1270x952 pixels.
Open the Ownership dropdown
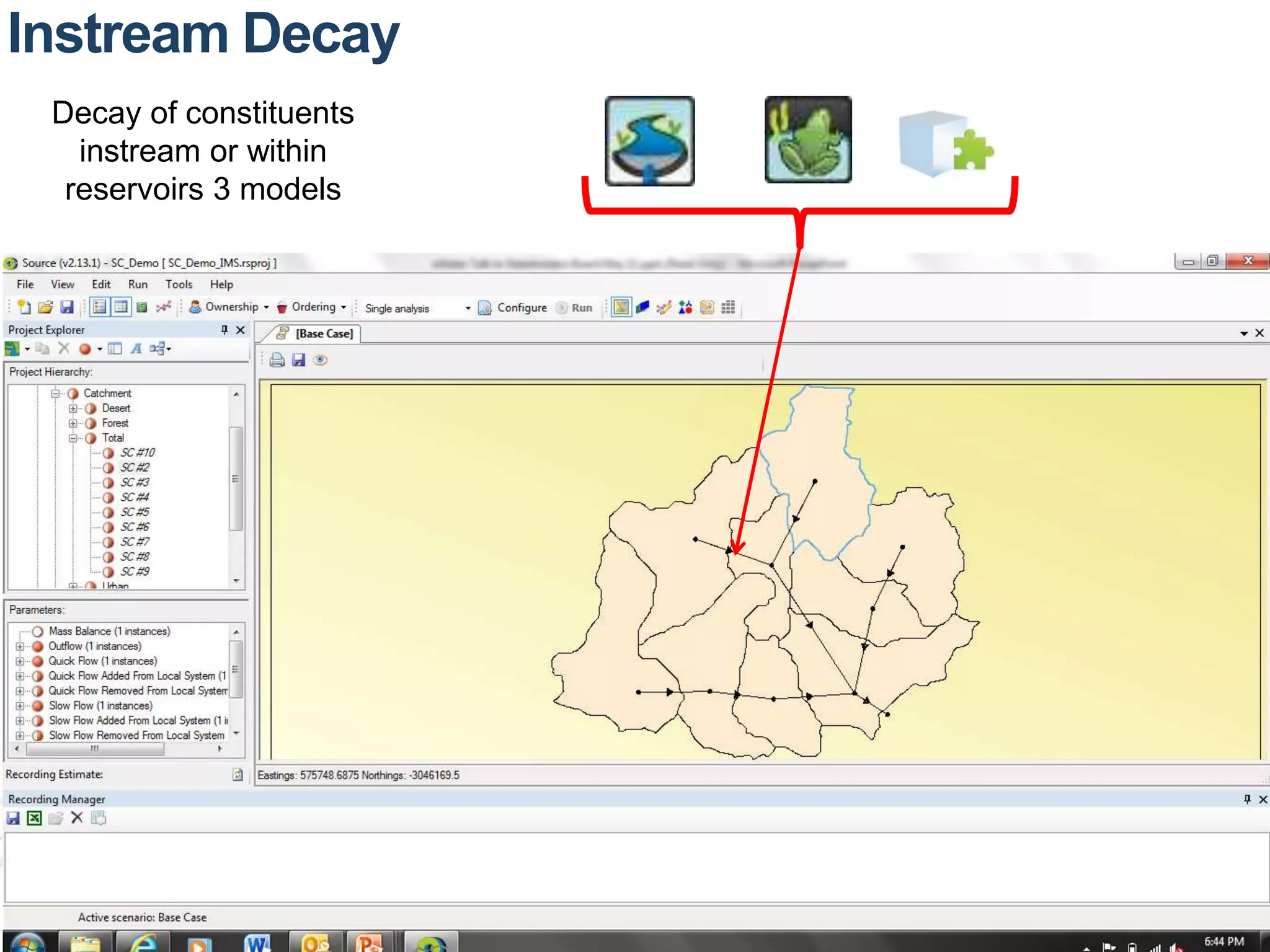229,307
